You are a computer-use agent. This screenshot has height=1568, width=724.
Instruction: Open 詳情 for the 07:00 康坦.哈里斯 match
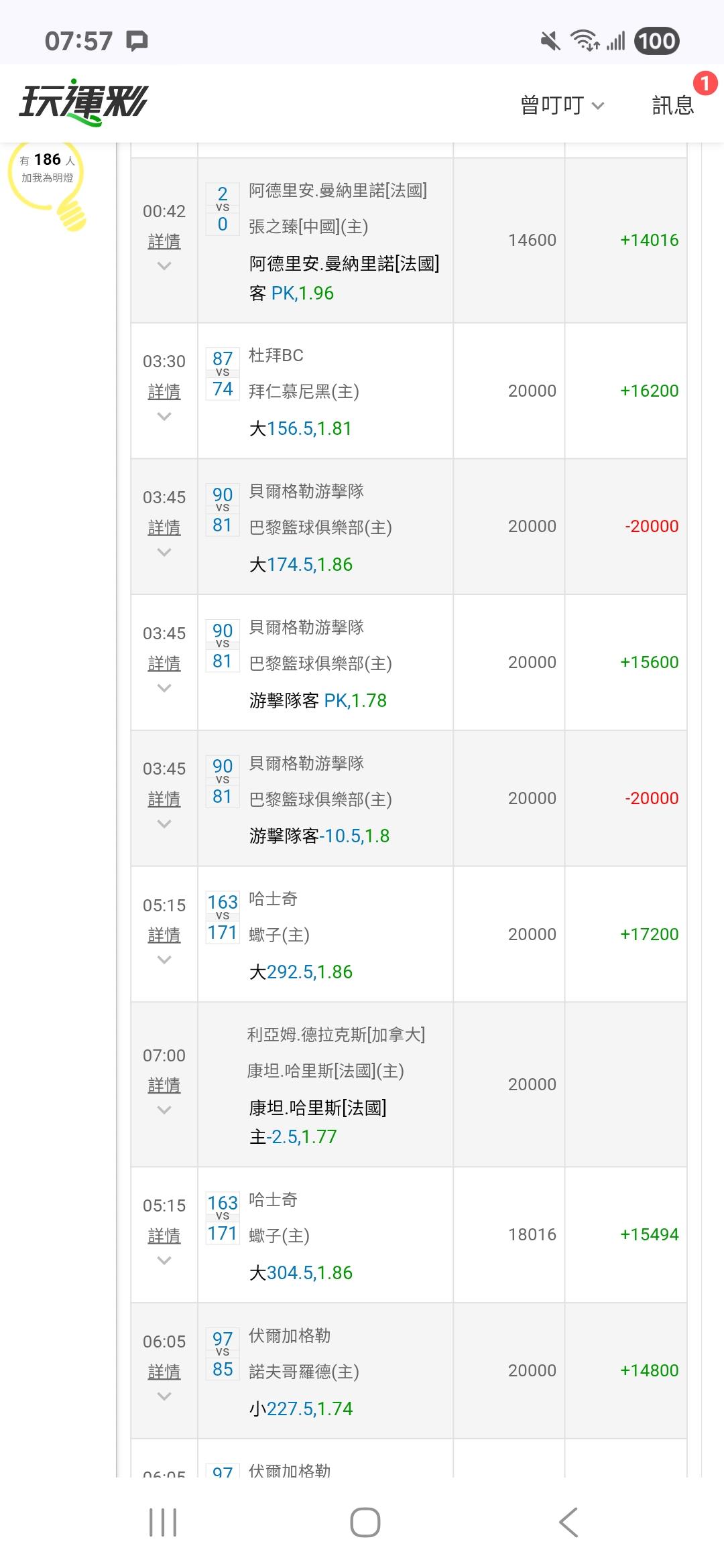tap(164, 1085)
